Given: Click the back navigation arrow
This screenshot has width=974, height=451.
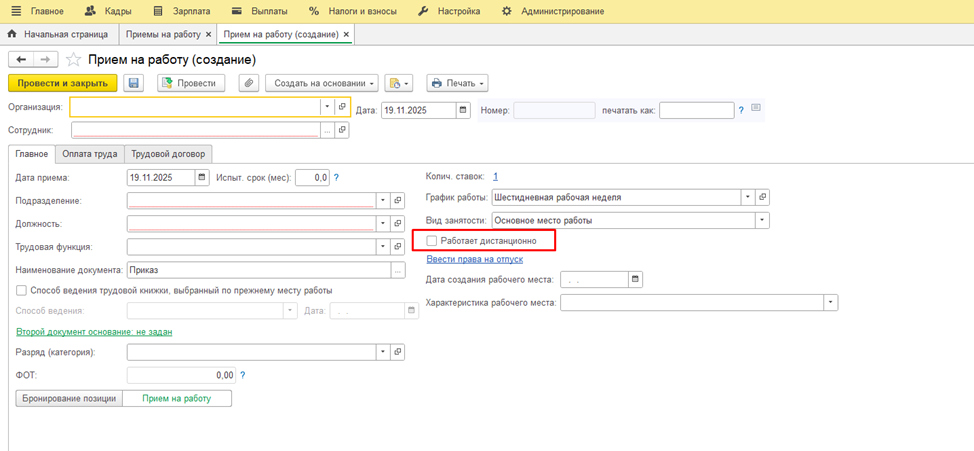Looking at the screenshot, I should pyautogui.click(x=20, y=60).
